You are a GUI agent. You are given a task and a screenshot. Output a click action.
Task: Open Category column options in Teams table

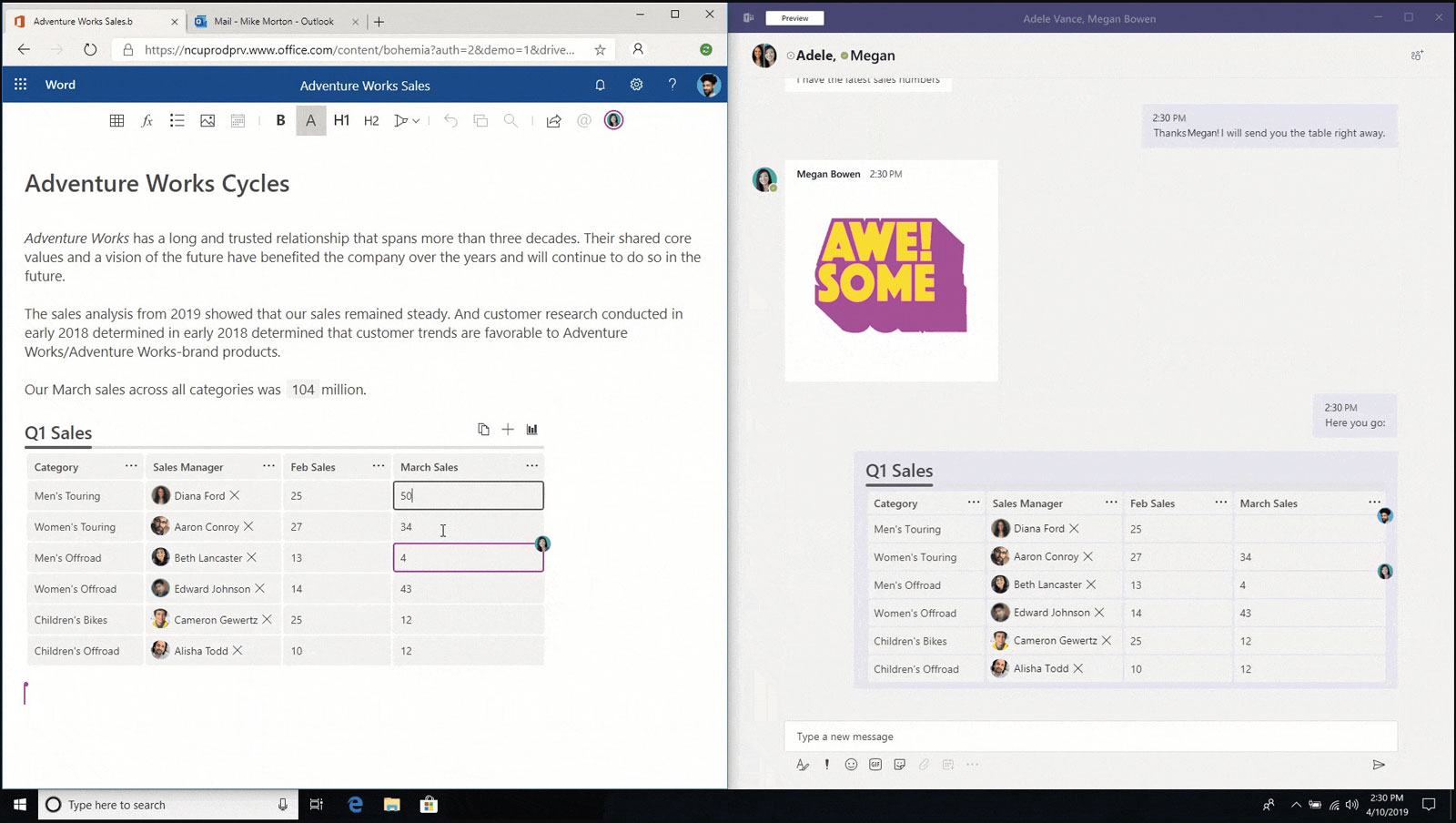(974, 502)
